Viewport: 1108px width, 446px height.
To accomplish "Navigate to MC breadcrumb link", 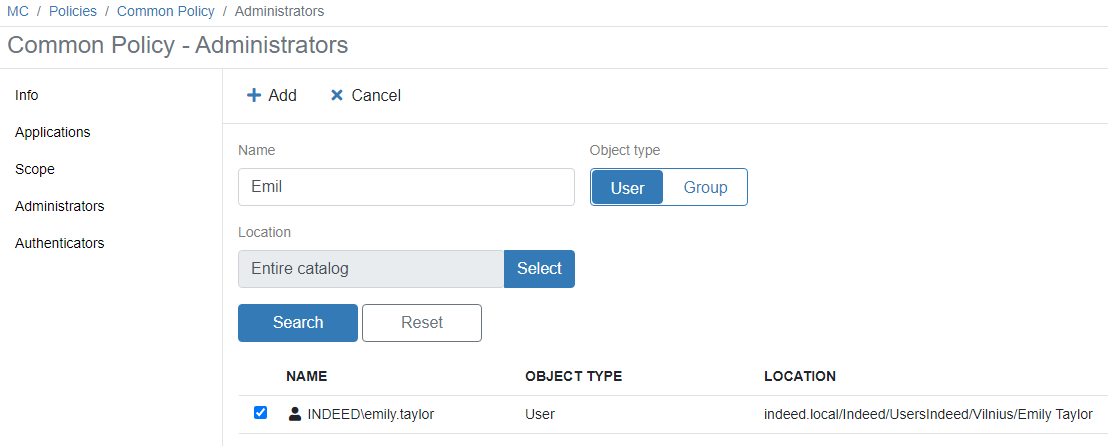I will pos(18,11).
